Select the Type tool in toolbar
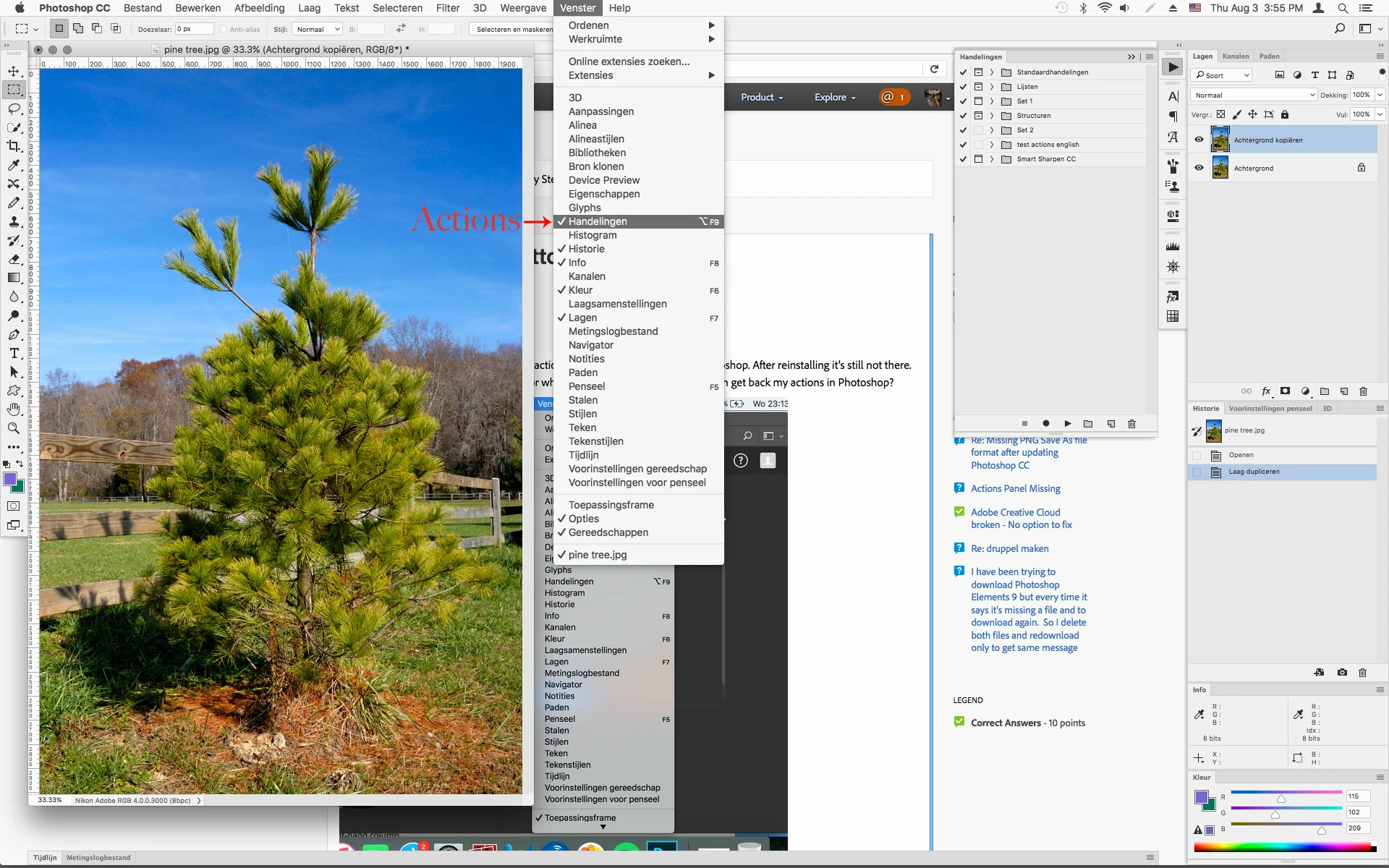 coord(14,353)
